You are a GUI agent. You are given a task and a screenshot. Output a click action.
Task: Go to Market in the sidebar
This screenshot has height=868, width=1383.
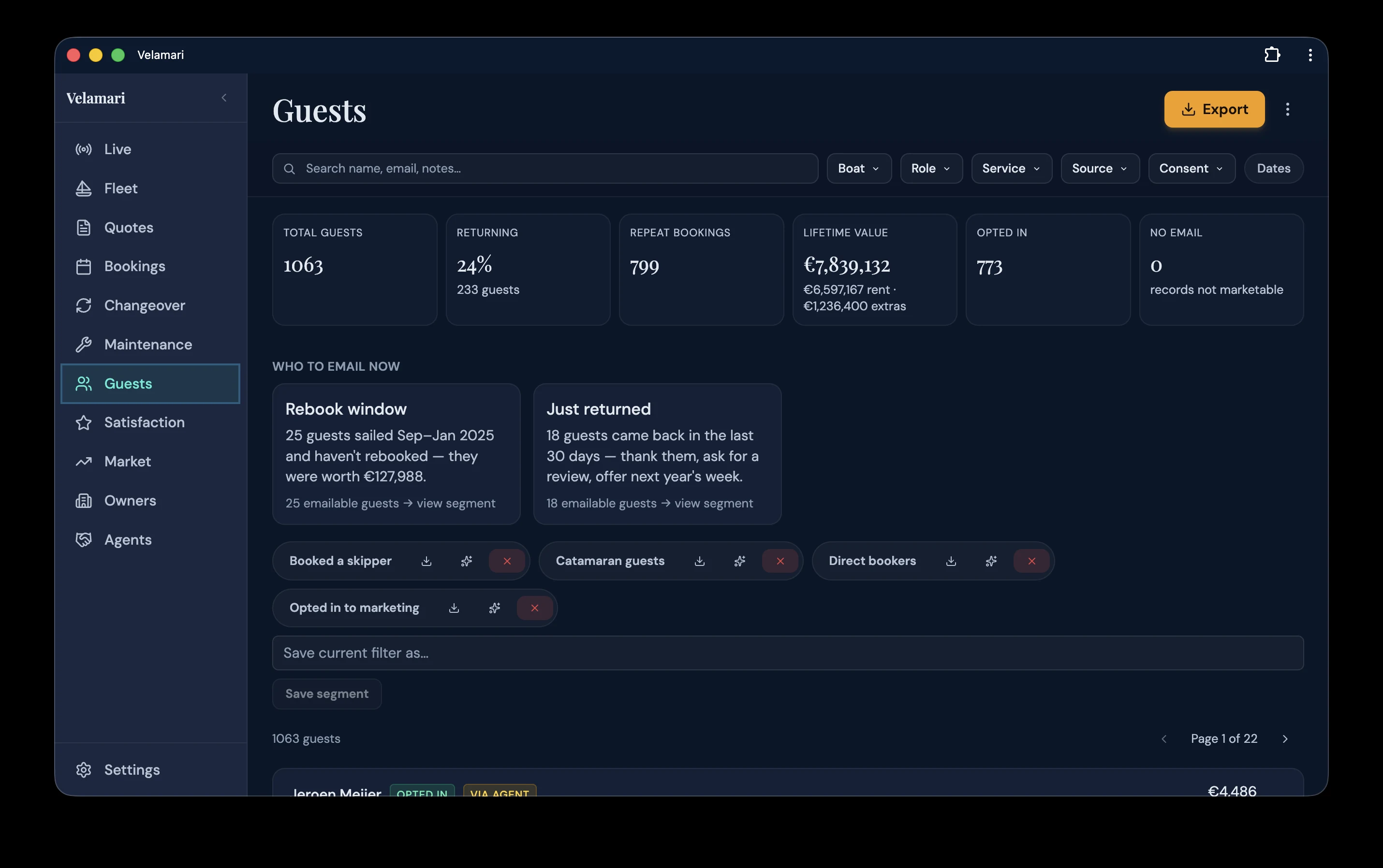click(150, 462)
